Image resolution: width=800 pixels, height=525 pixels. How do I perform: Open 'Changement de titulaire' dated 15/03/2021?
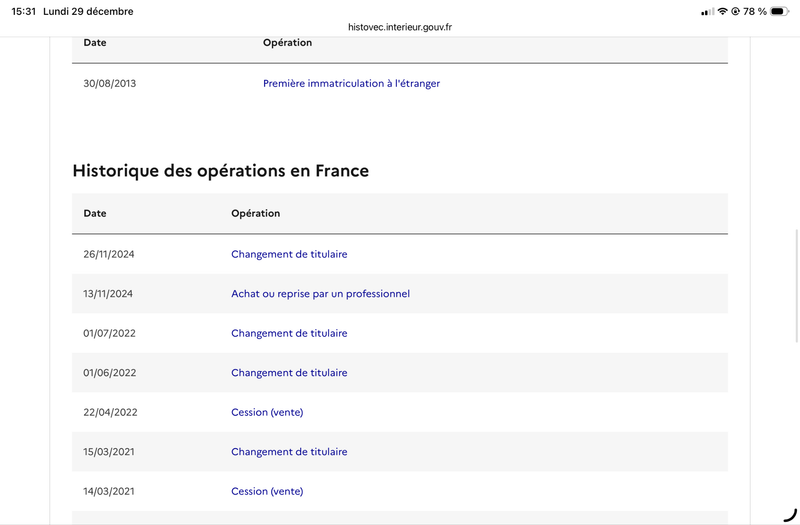click(289, 452)
